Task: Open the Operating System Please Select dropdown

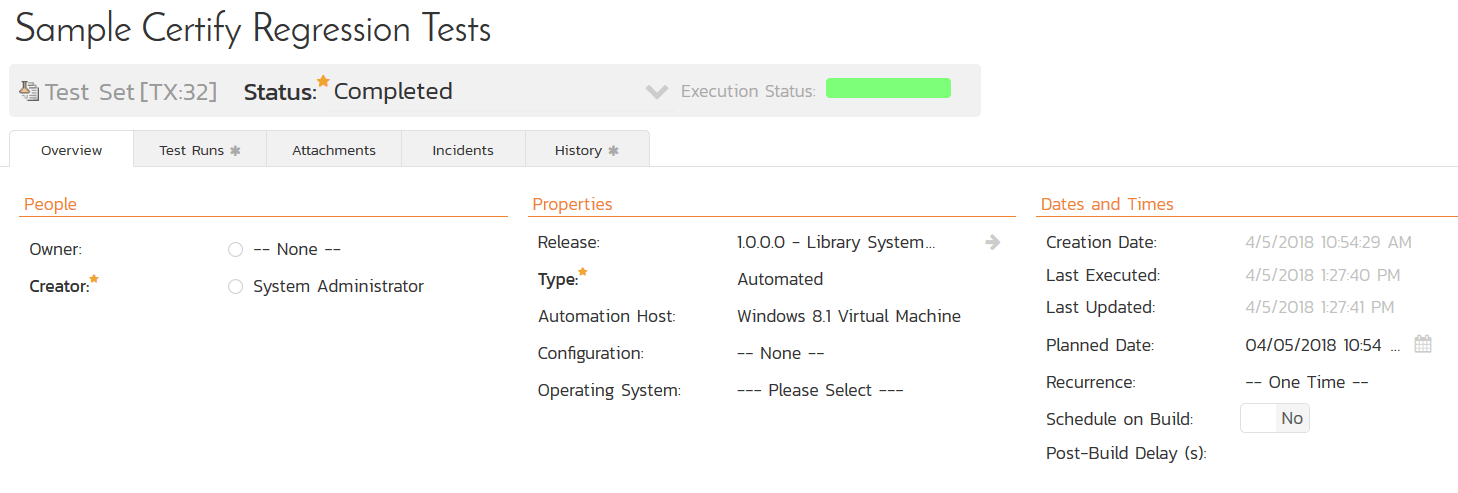Action: click(820, 390)
